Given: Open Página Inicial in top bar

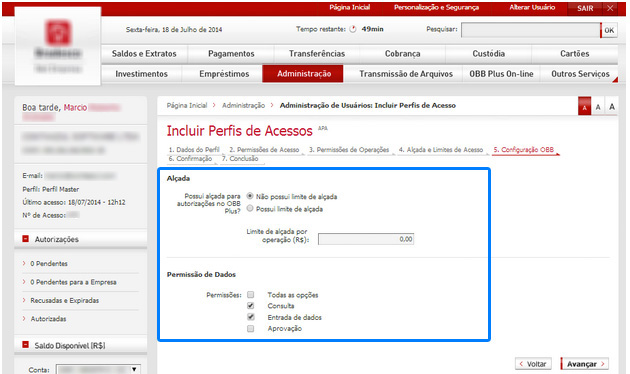Looking at the screenshot, I should [350, 8].
